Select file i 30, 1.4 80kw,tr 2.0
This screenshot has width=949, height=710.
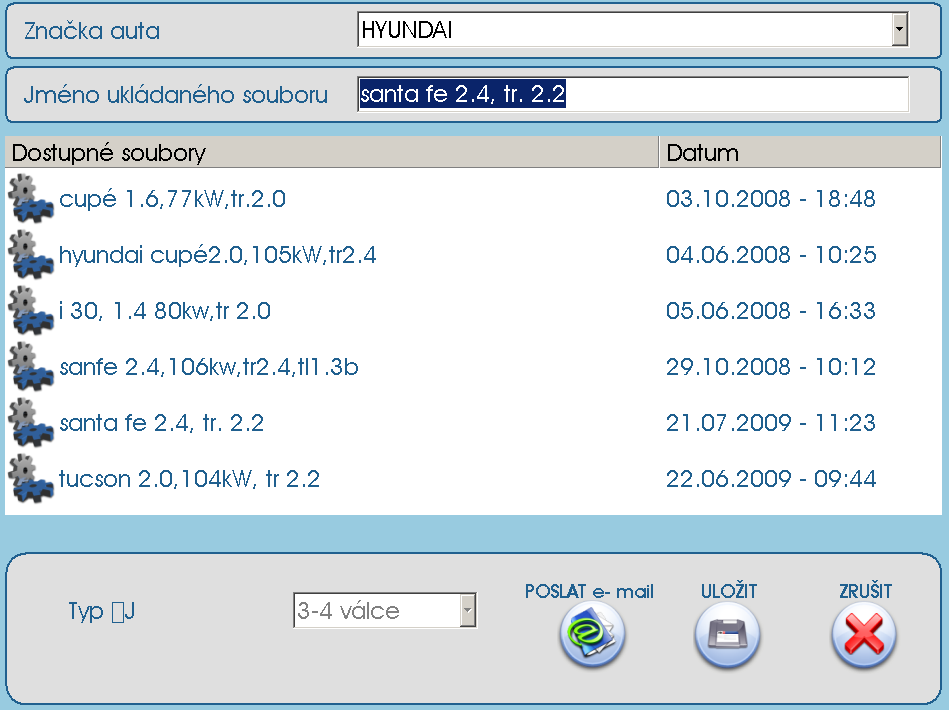[x=165, y=311]
